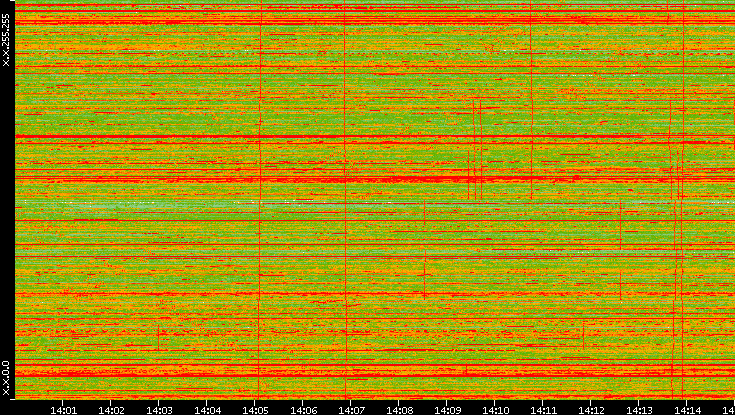Click the 14:01 time axis label
735x415 pixels.
63,410
